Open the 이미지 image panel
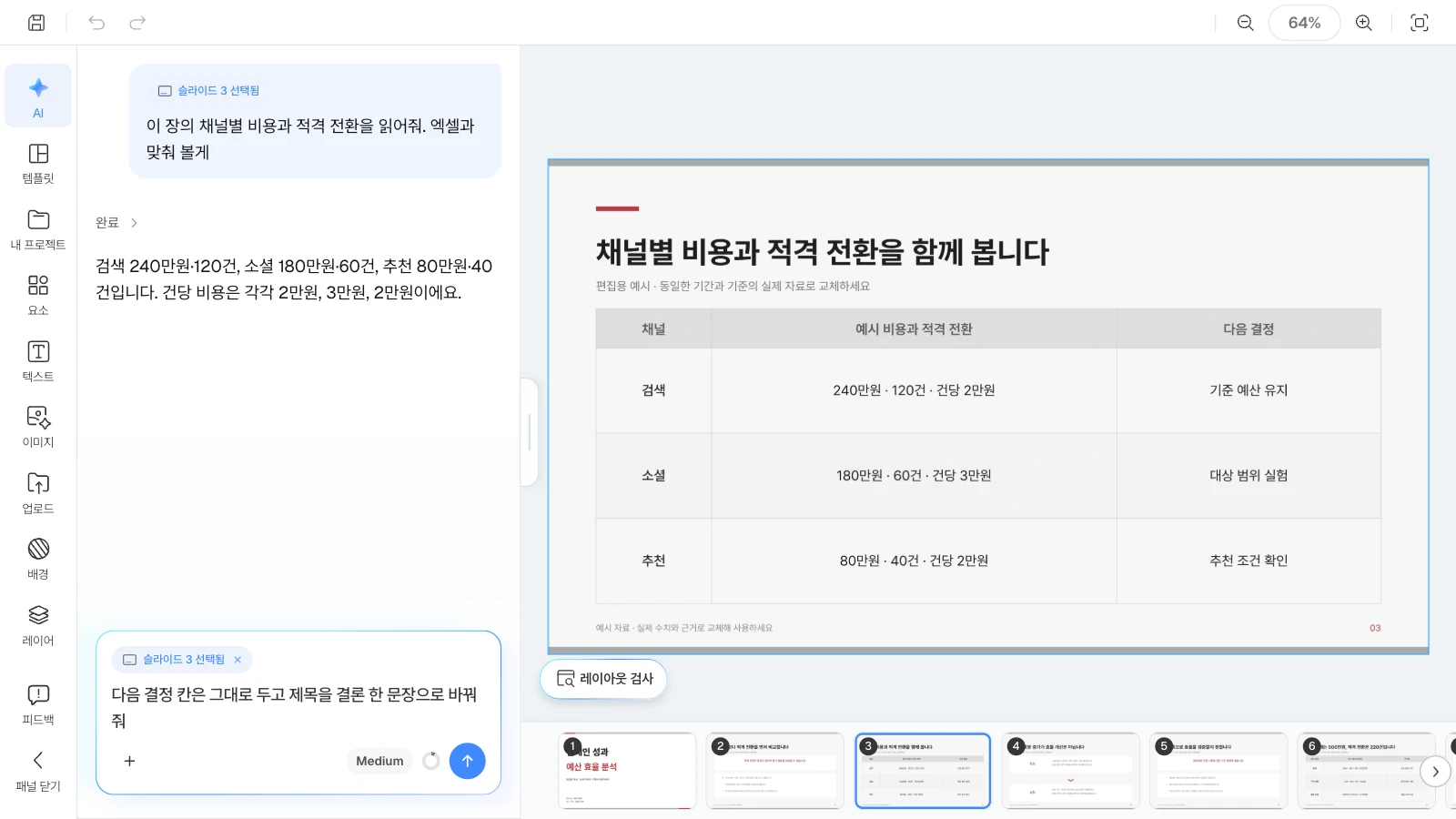Image resolution: width=1456 pixels, height=819 pixels. [38, 428]
